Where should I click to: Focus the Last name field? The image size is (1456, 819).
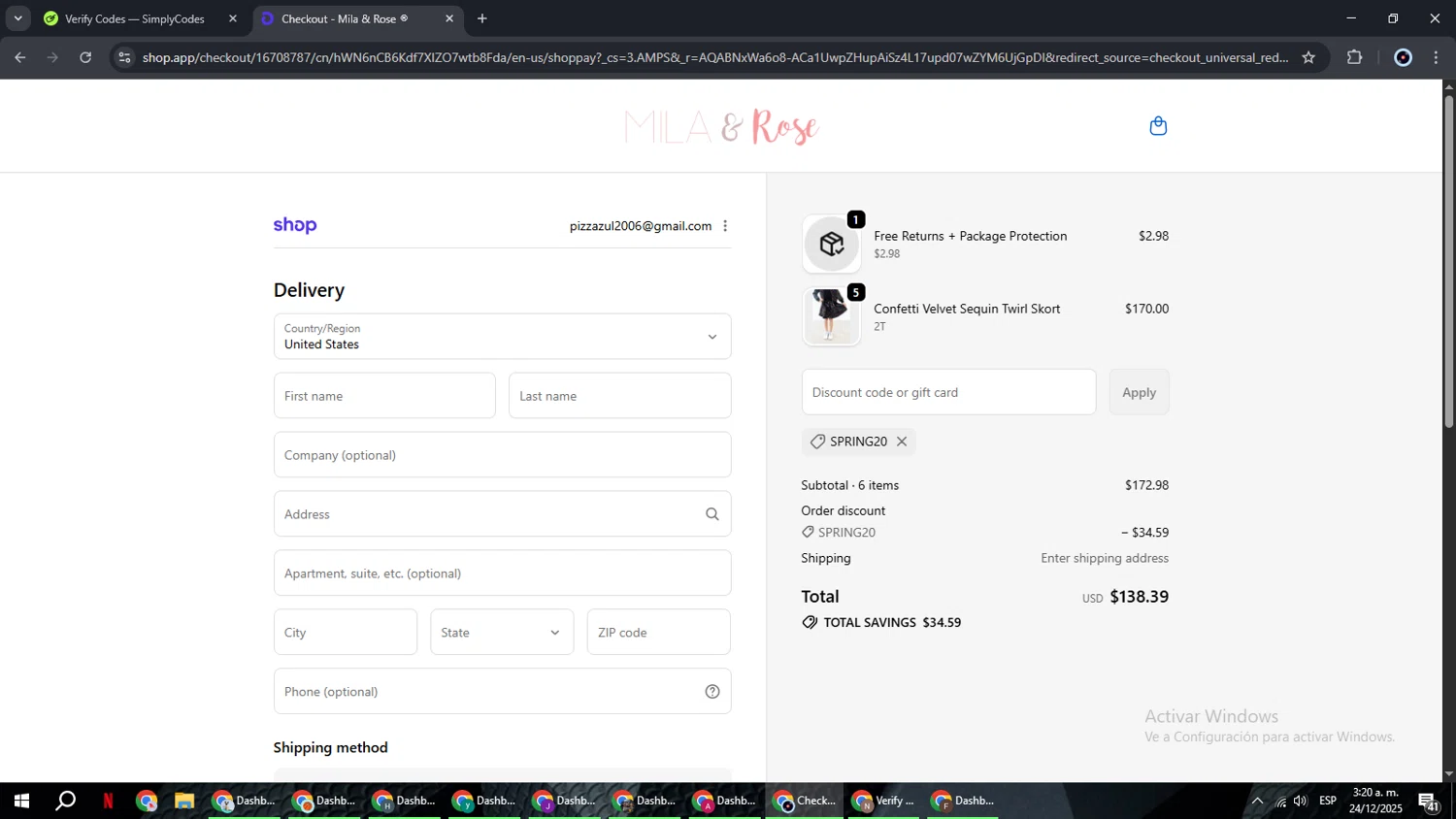click(619, 396)
